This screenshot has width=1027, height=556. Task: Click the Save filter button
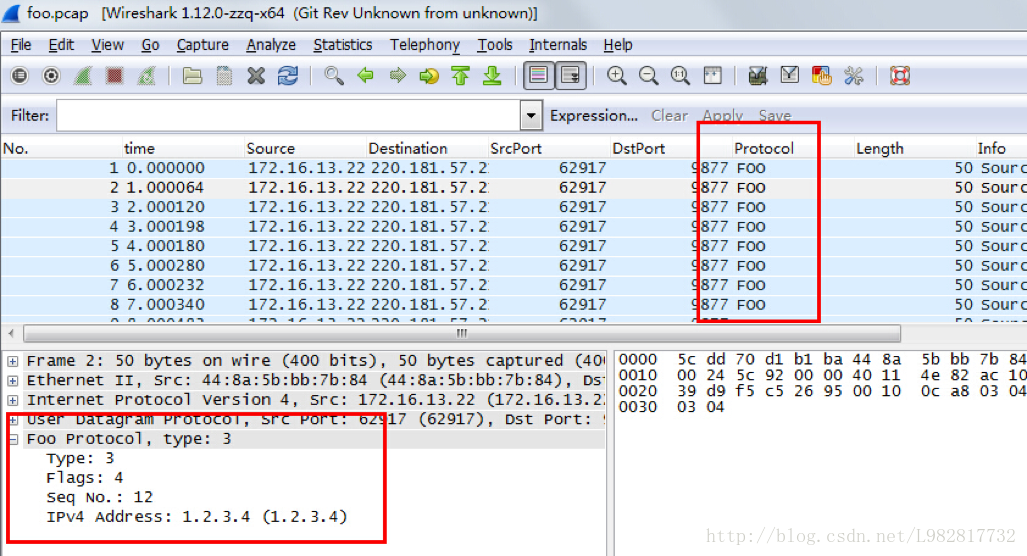click(x=775, y=116)
